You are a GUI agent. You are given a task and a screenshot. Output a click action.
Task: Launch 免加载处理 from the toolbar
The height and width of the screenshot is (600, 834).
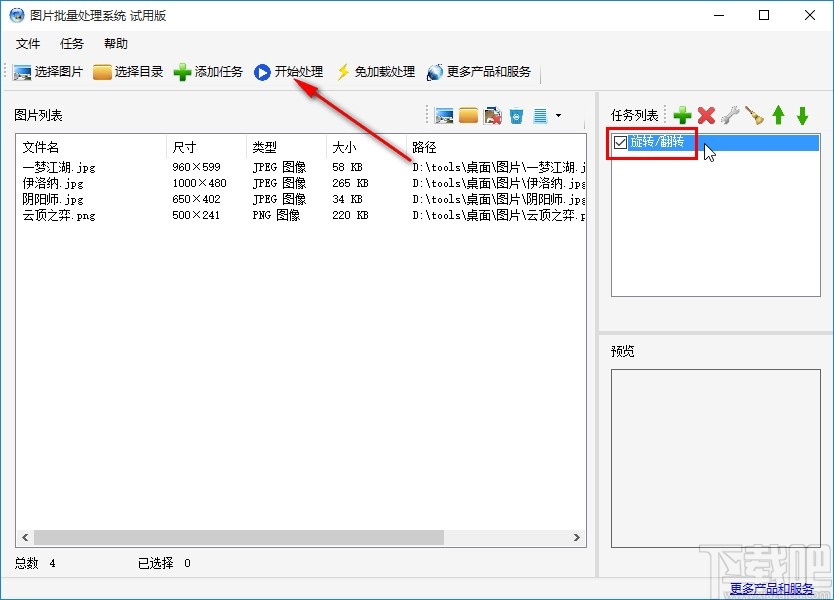tap(378, 71)
